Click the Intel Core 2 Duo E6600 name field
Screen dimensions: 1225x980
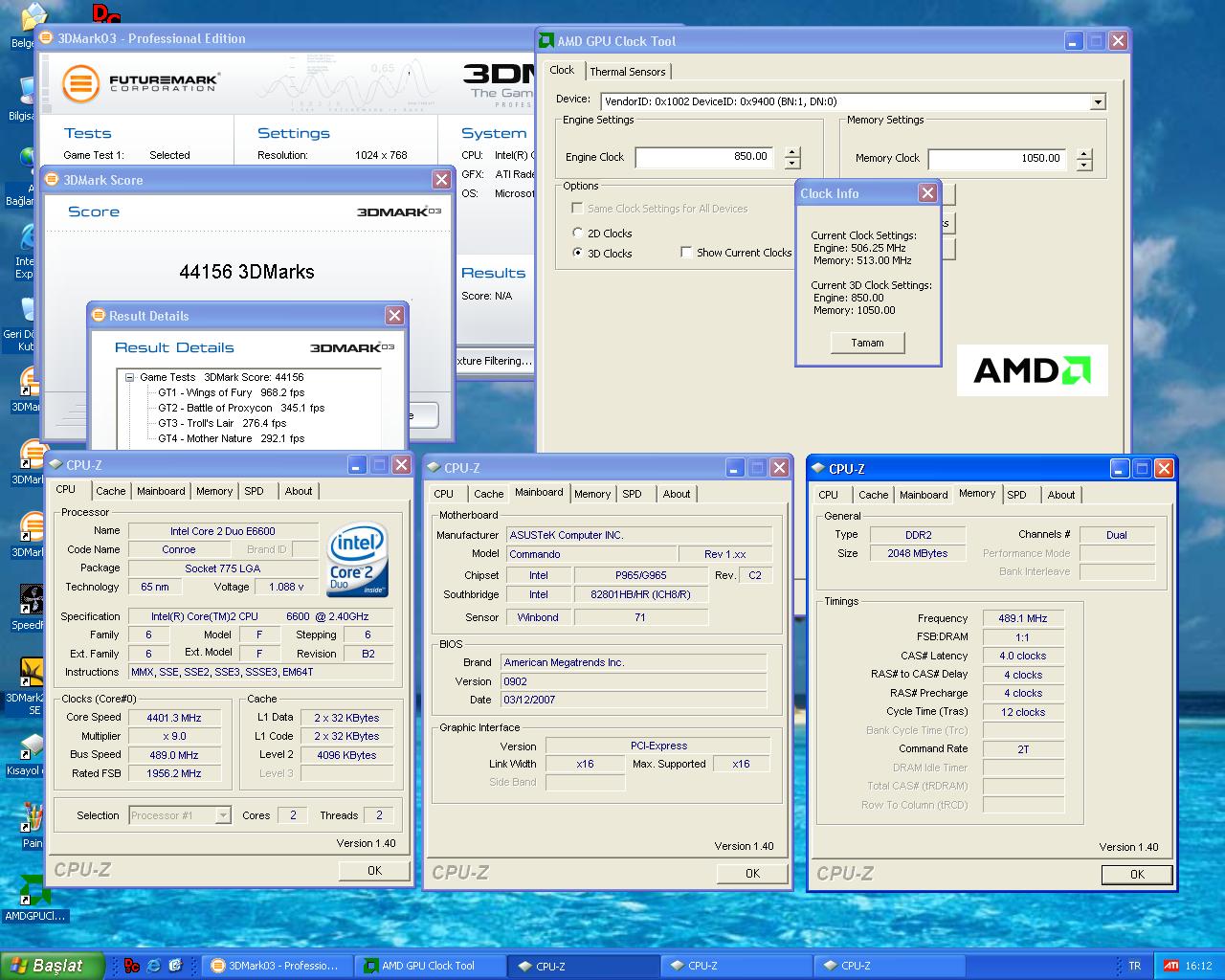click(x=223, y=531)
